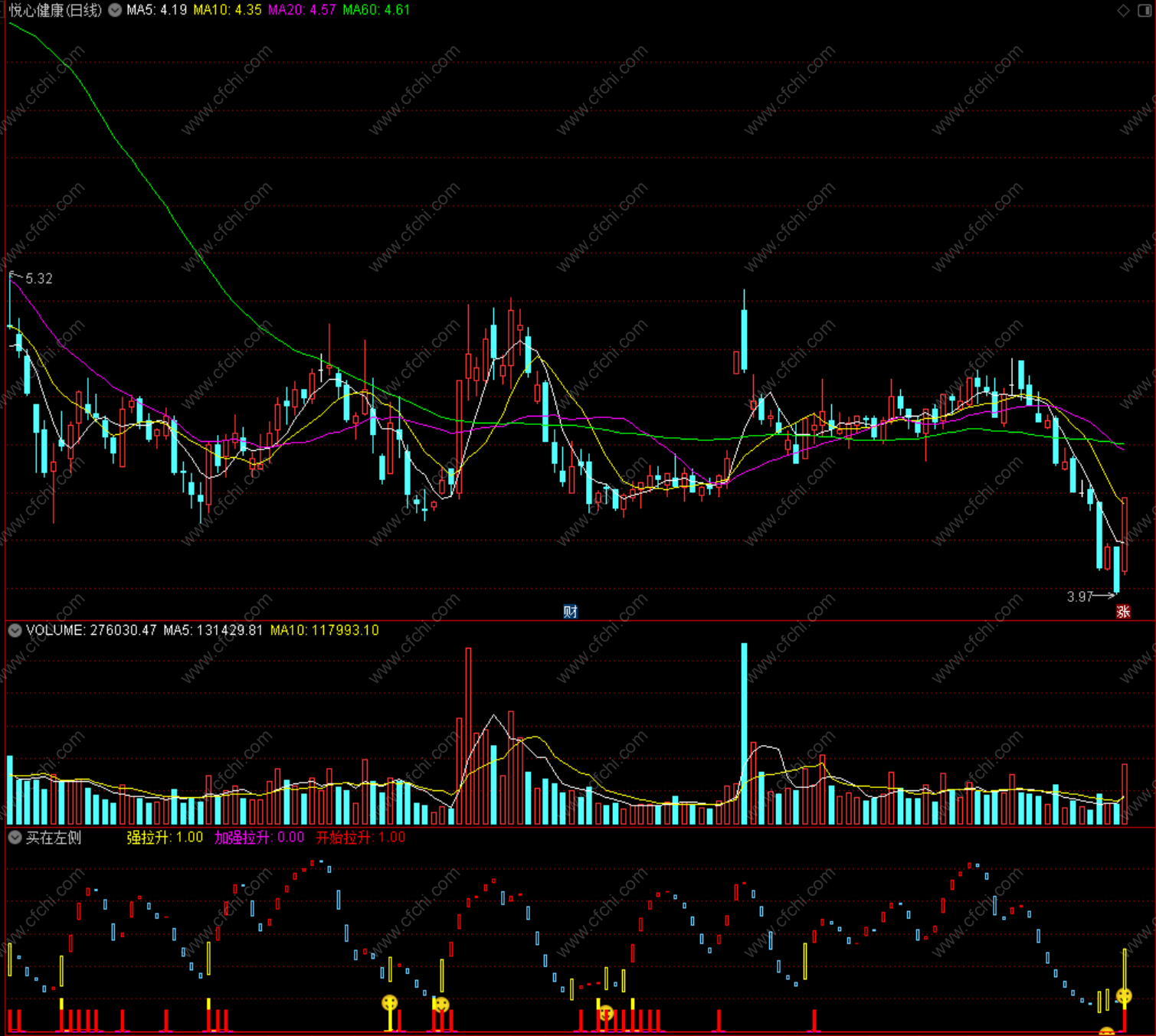This screenshot has width=1156, height=1036.
Task: Click the smiley signal left of 财 marker
Action: (390, 1002)
